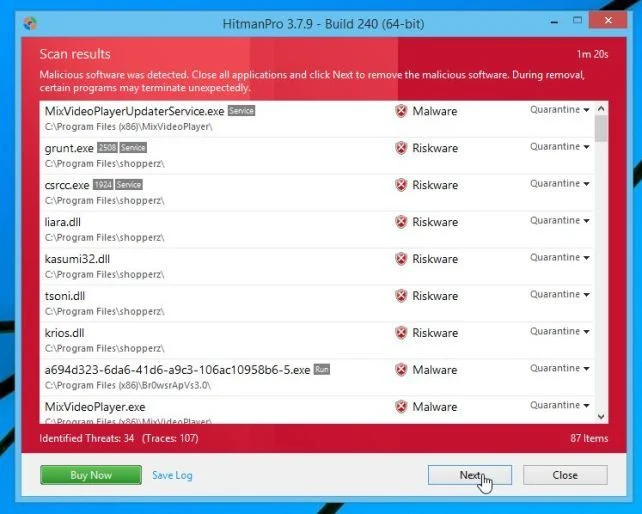This screenshot has height=514, width=642.
Task: Click the Br0wsrApVs3.0 folder path
Action: 128,385
